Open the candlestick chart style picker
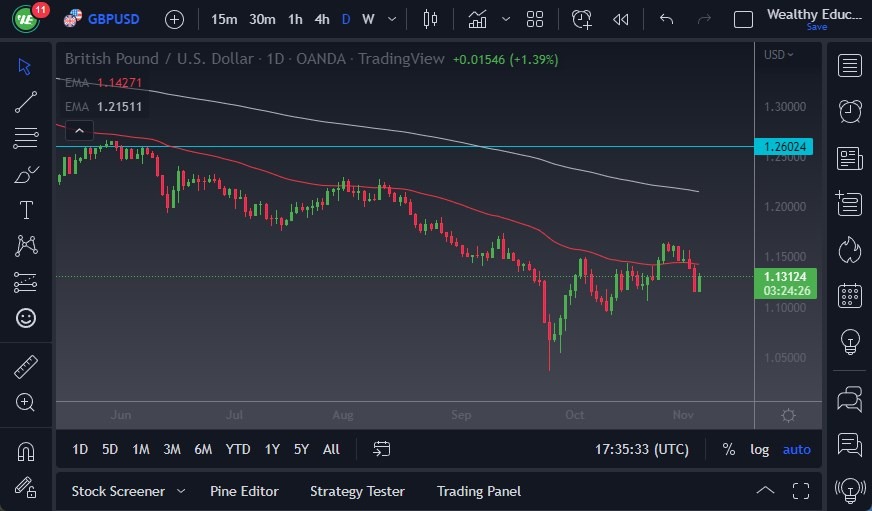 (x=431, y=19)
